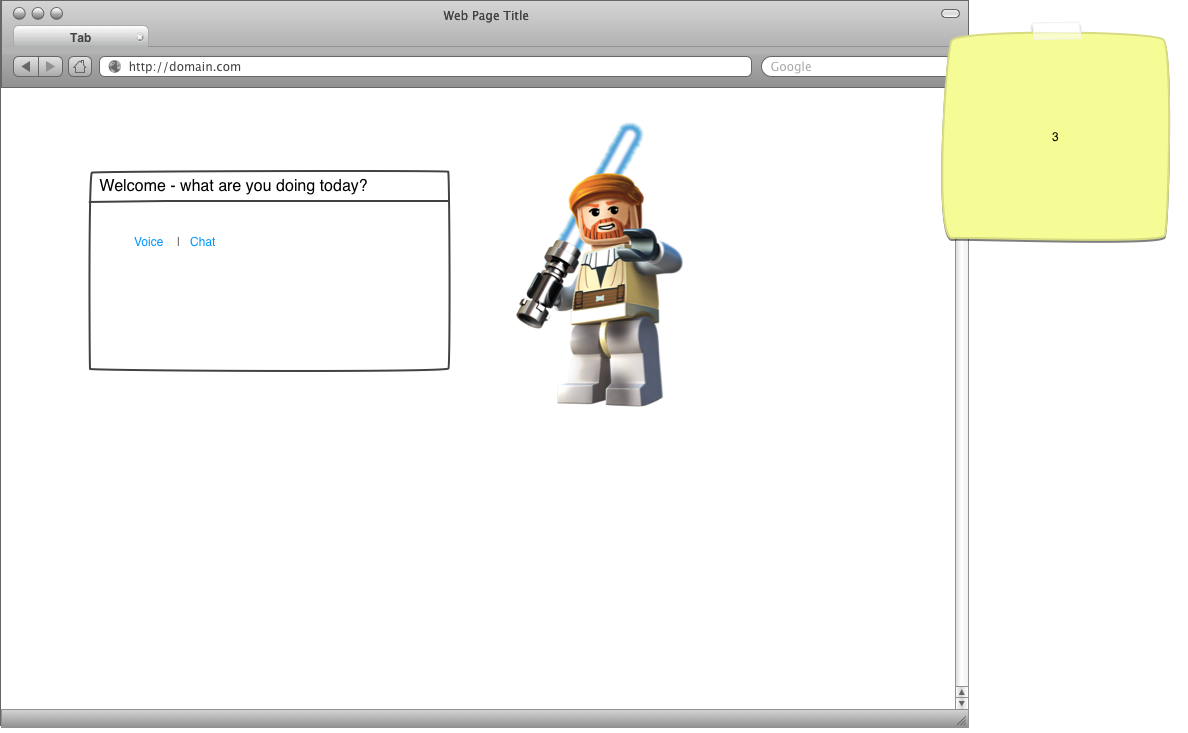Image resolution: width=1188 pixels, height=733 pixels.
Task: Close the tab with the x icon
Action: [x=140, y=37]
